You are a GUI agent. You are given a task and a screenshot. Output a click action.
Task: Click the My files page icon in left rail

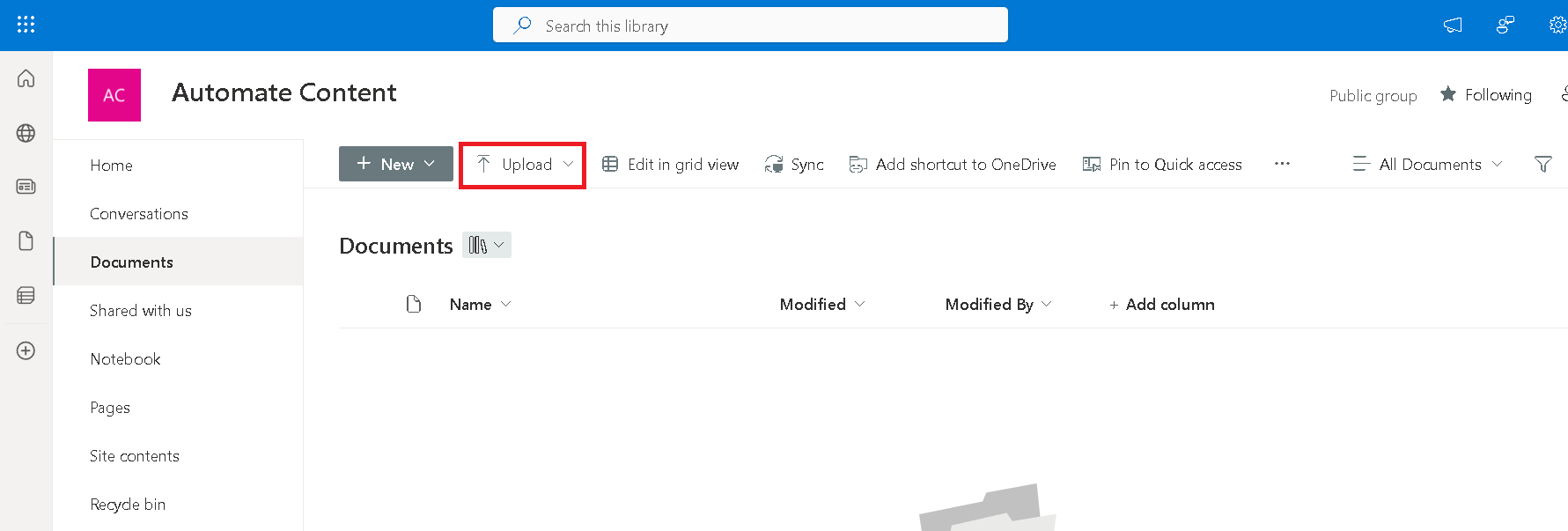click(x=26, y=241)
